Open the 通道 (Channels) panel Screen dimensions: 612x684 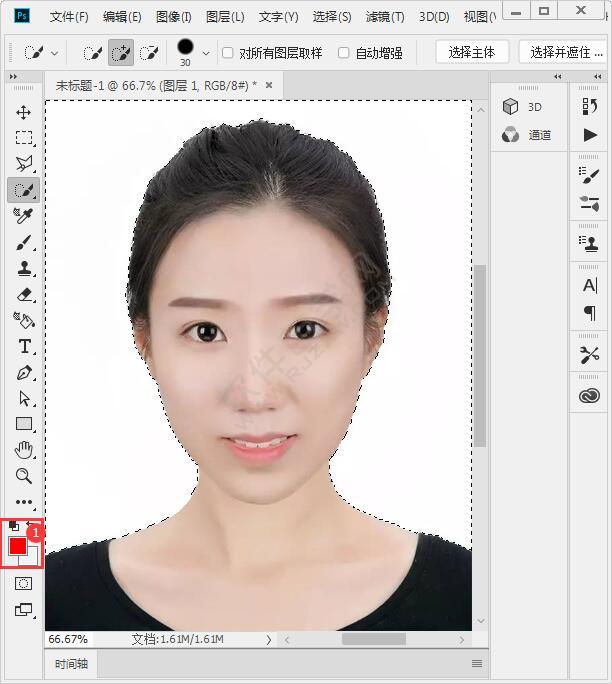[x=527, y=135]
